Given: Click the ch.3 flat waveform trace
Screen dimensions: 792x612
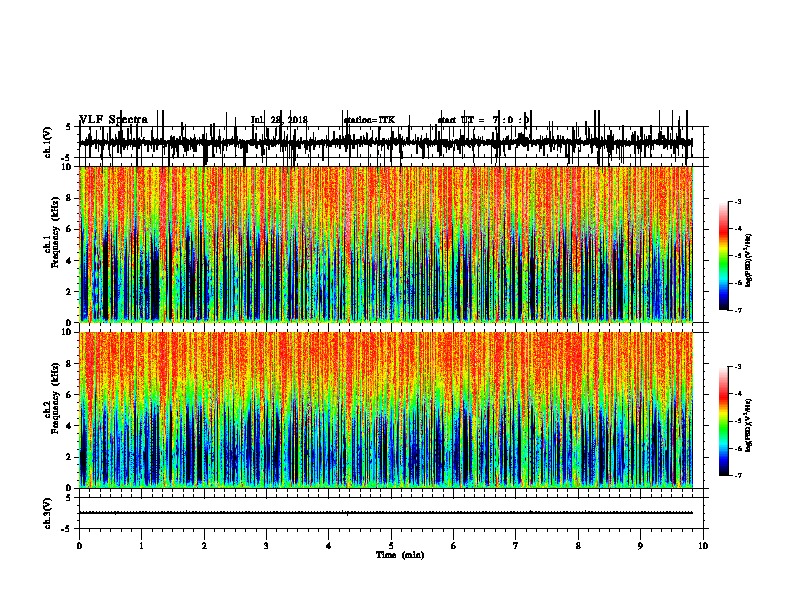Looking at the screenshot, I should click(385, 513).
